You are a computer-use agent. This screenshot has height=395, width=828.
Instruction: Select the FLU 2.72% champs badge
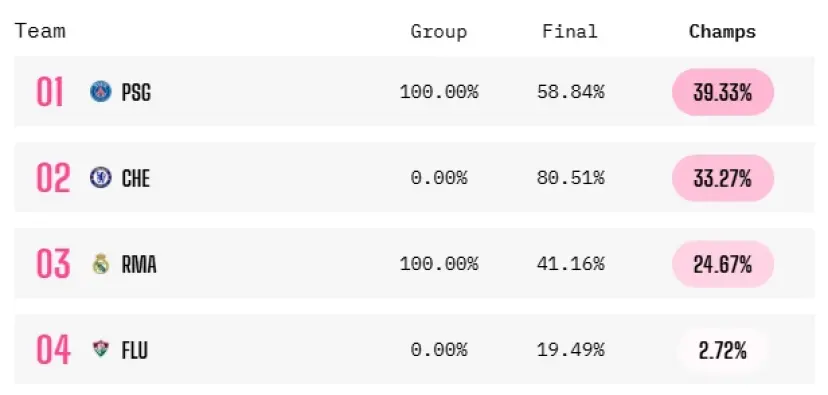point(723,350)
